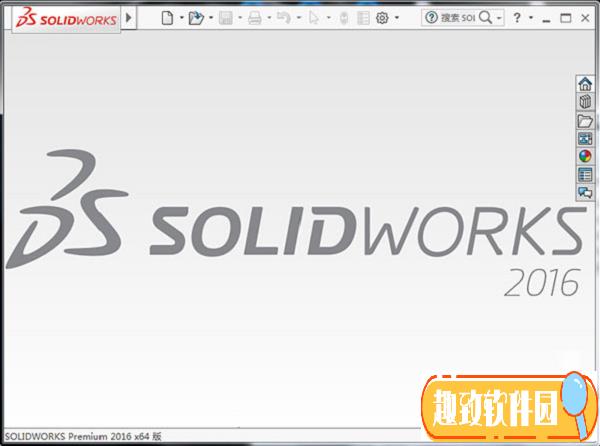
Task: Open the File Explorer task pane tab
Action: click(585, 121)
